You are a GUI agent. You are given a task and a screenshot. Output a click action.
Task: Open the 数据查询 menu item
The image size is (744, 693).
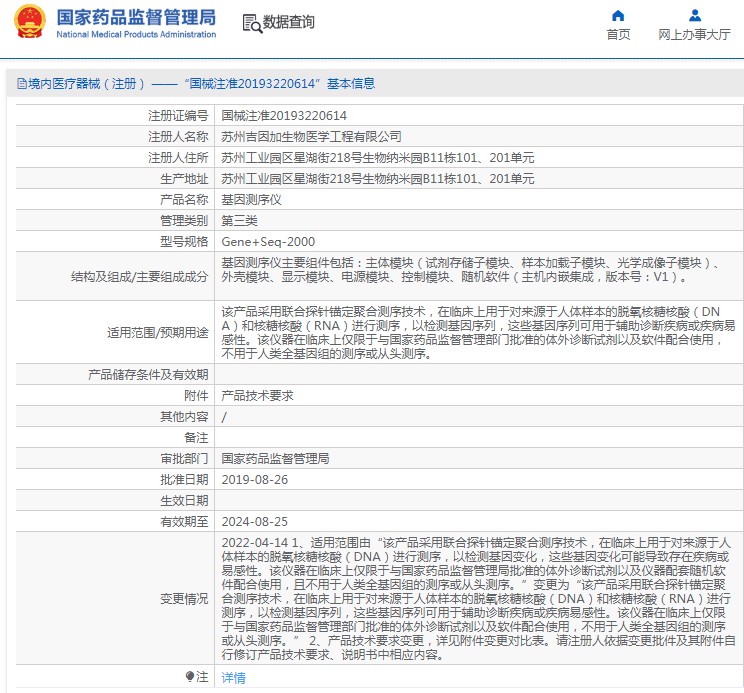click(288, 22)
